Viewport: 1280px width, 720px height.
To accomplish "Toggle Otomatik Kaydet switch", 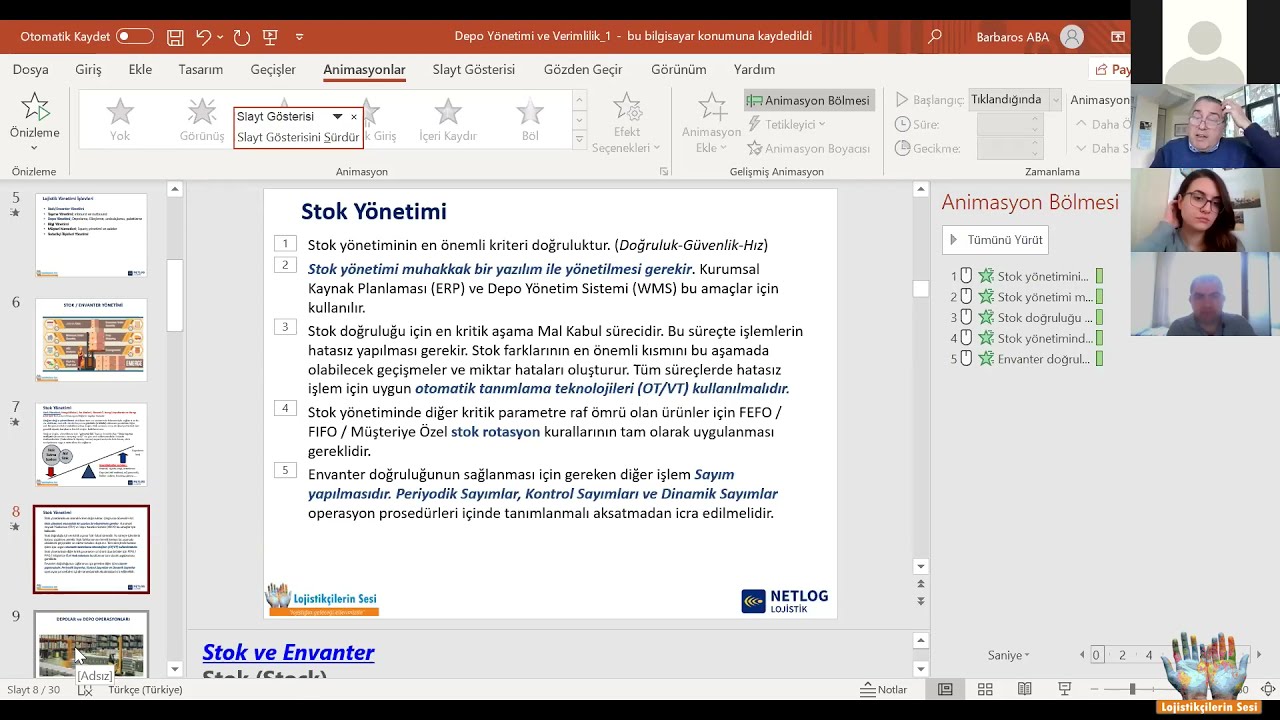I will click(x=135, y=37).
